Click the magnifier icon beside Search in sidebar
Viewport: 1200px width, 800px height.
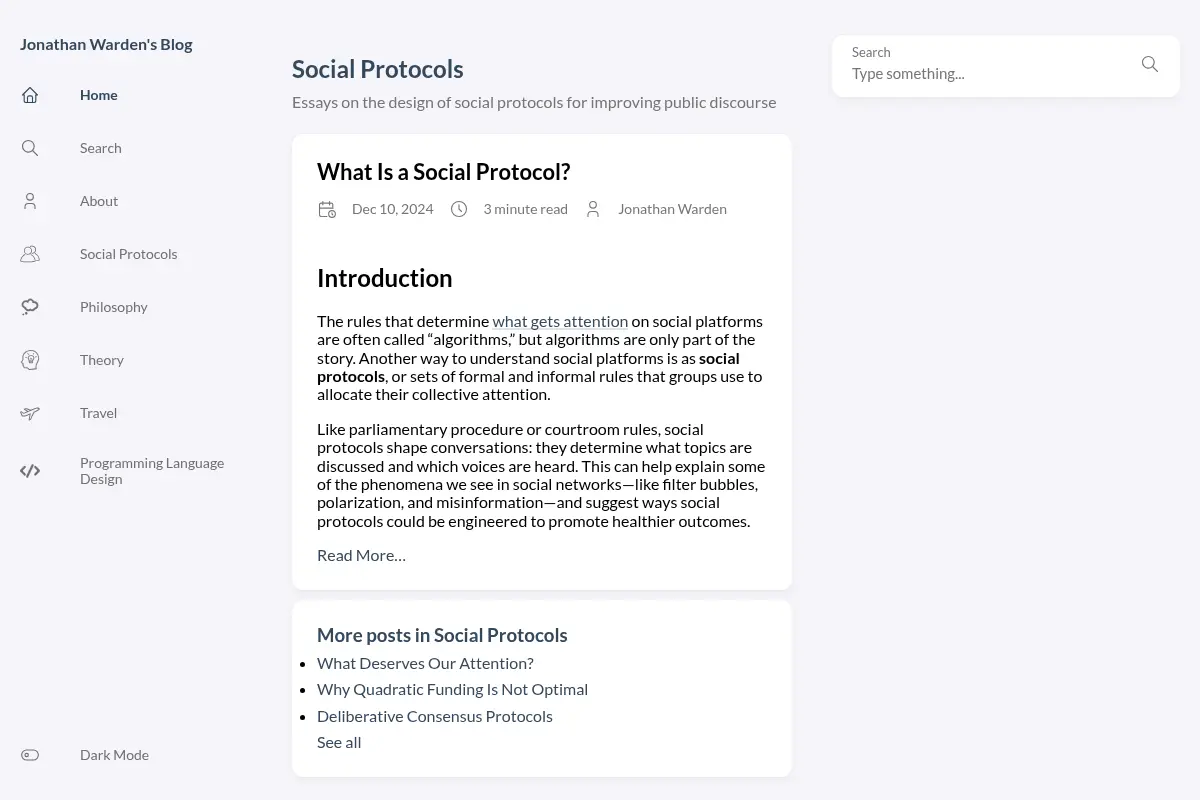pos(30,148)
